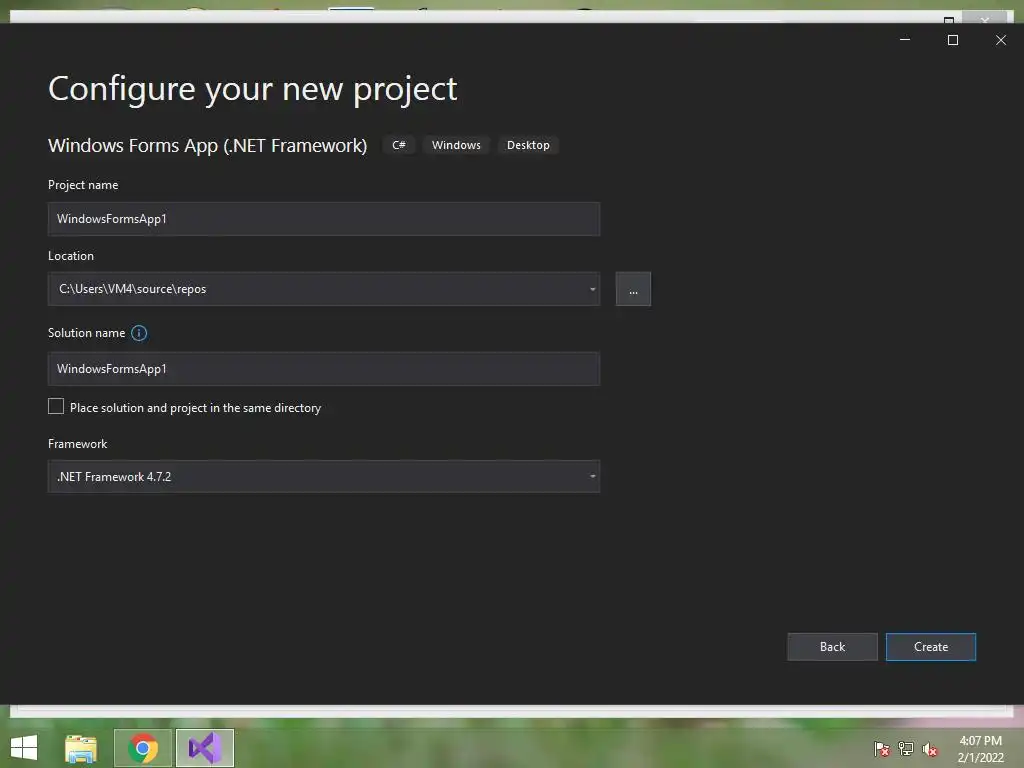Click the Windows platform tag

(x=456, y=145)
